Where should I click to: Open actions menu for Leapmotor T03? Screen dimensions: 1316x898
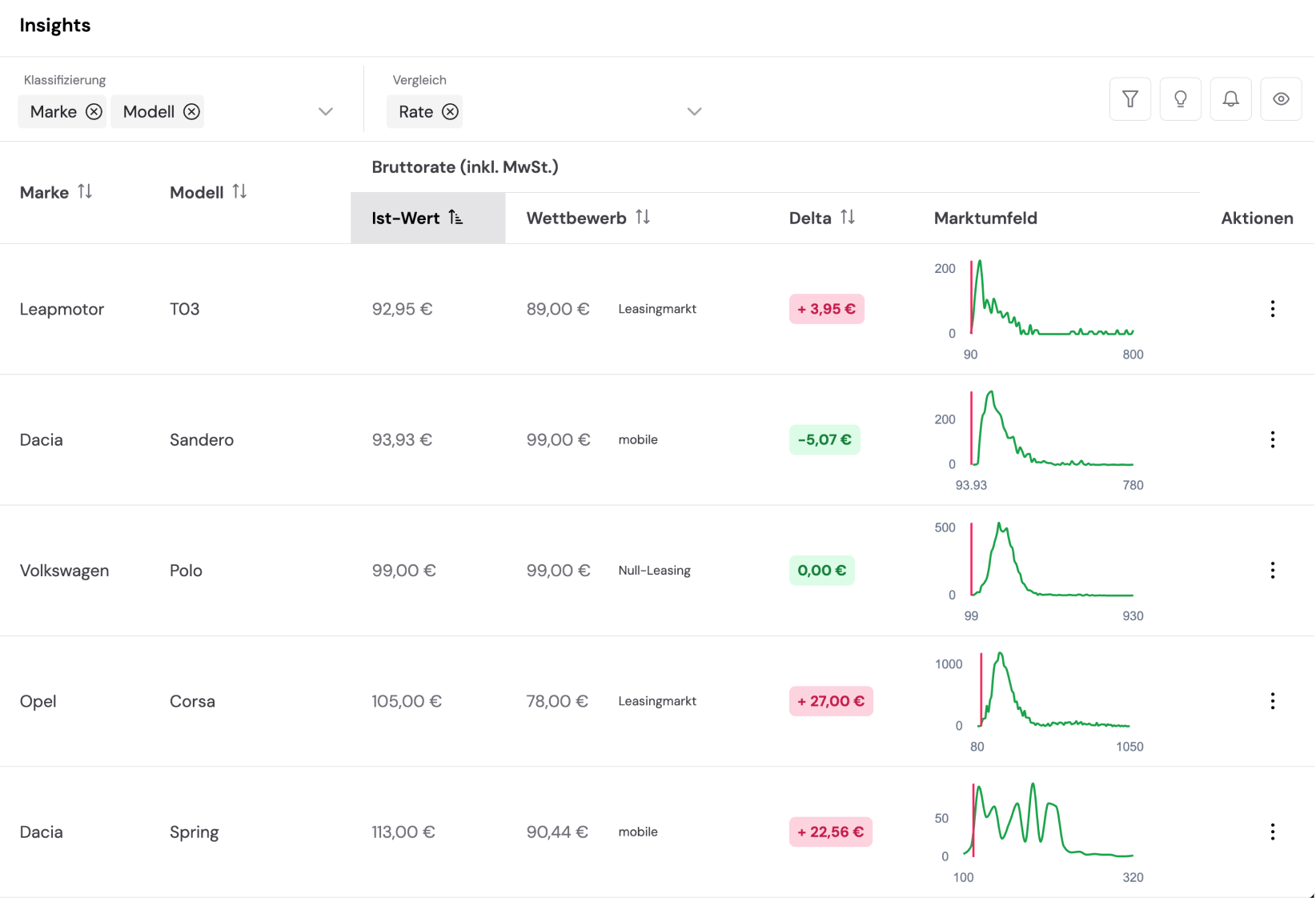(x=1272, y=309)
